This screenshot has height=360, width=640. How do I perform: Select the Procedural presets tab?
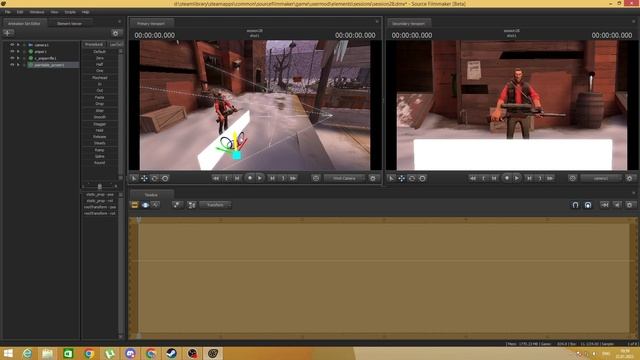[94, 44]
